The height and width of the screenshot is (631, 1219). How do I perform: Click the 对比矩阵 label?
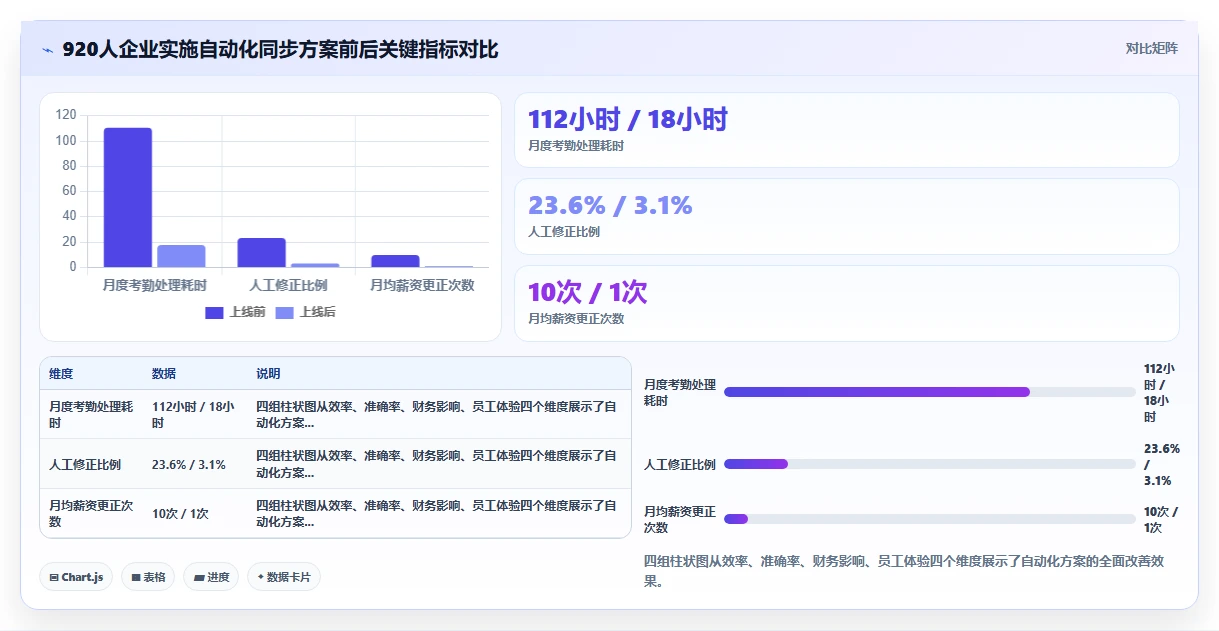coord(1151,48)
